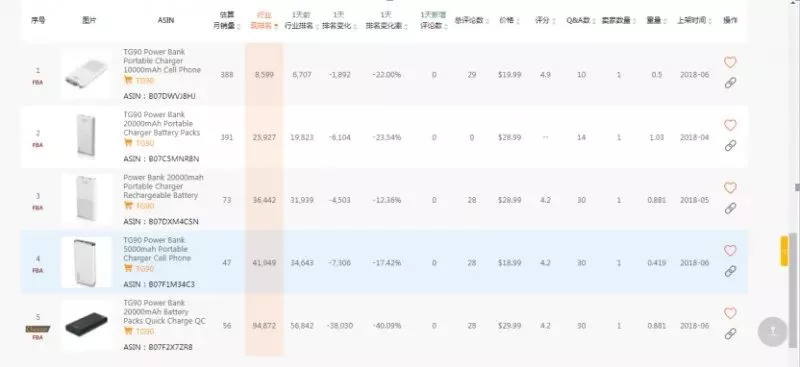Viewport: 800px width, 367px height.
Task: Click cart icon in B07DXM4CSN row
Action: coord(128,206)
